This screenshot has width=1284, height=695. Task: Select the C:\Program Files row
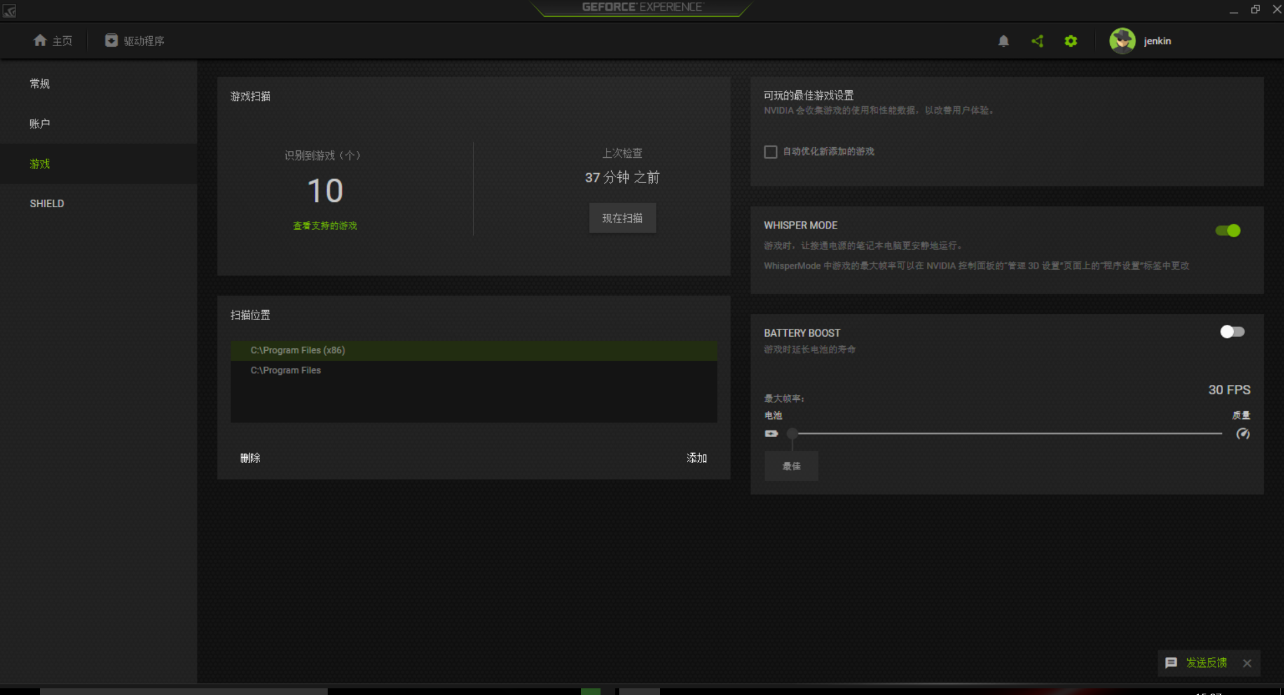coord(474,371)
